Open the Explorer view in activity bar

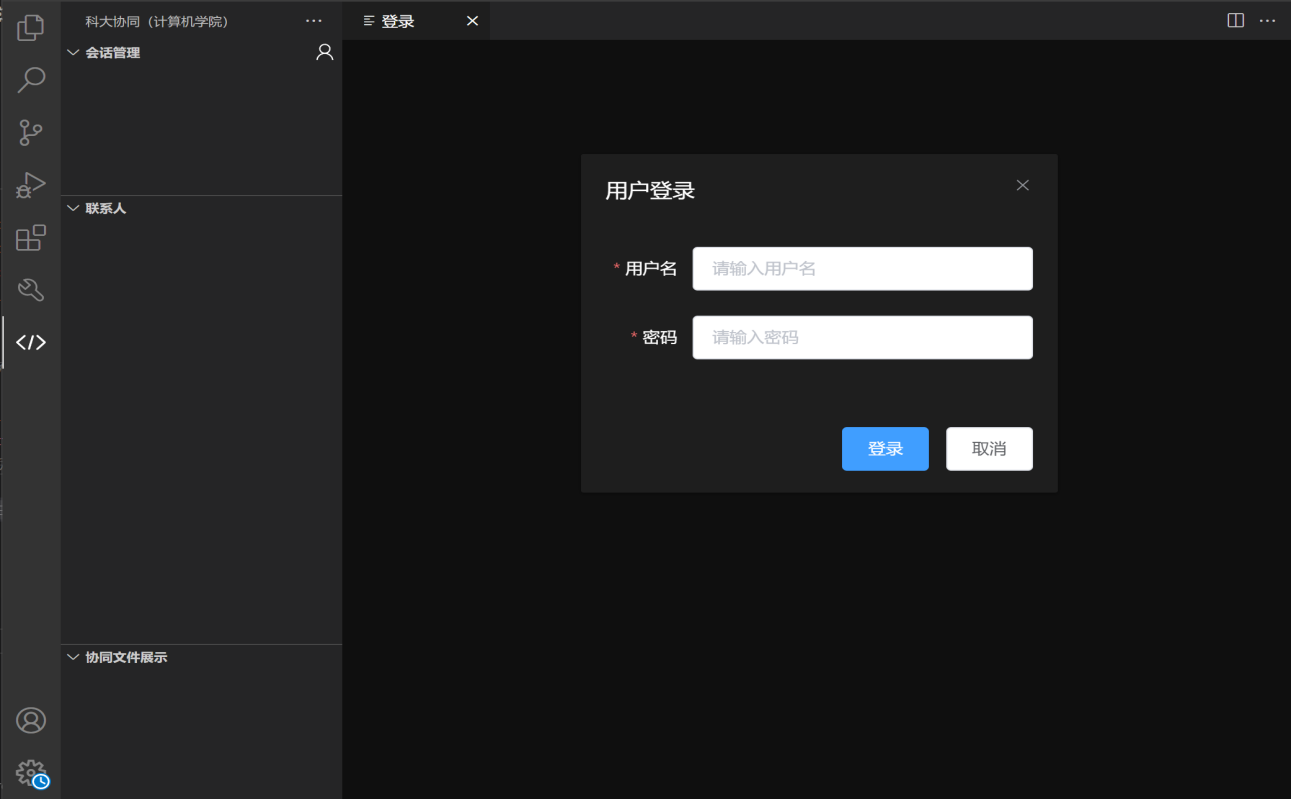coord(31,28)
